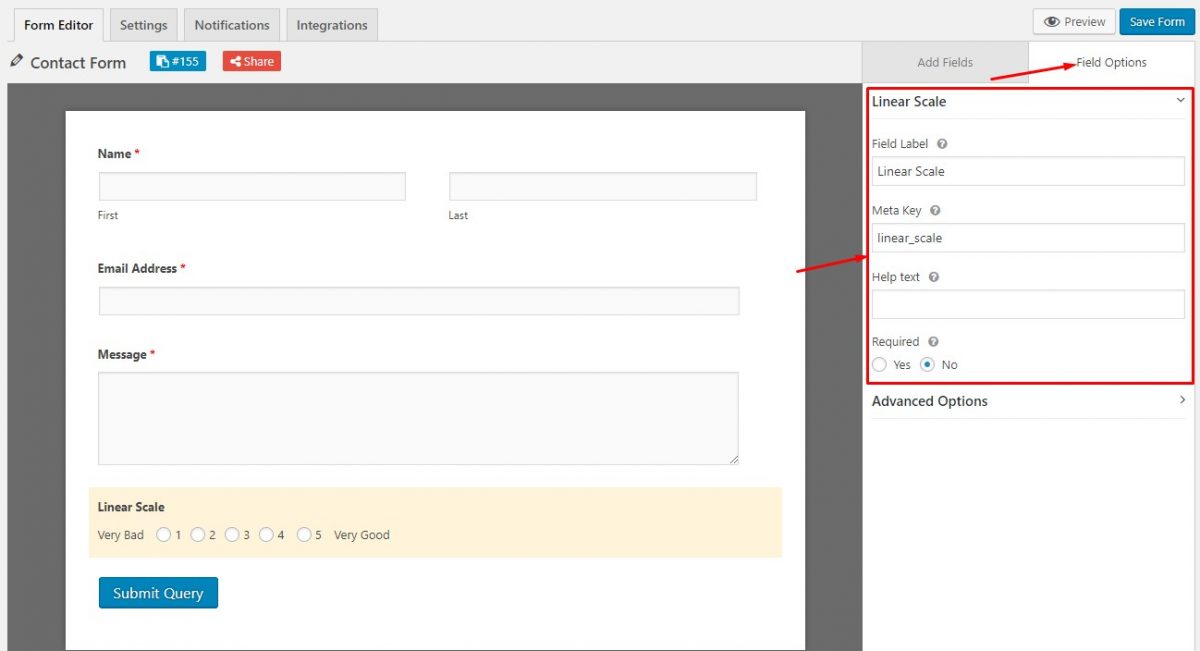This screenshot has height=651, width=1200.
Task: Select Yes for the Required option
Action: [881, 364]
